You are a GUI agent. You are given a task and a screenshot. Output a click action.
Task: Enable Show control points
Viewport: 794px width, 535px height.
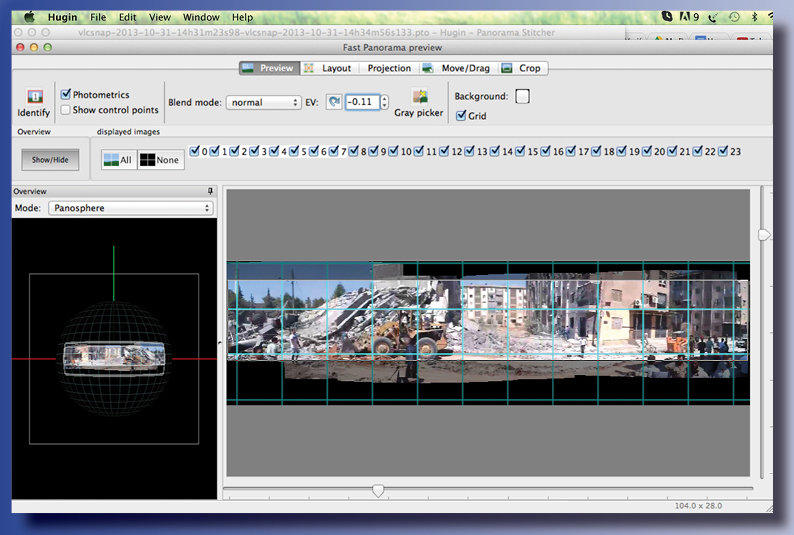tap(66, 110)
